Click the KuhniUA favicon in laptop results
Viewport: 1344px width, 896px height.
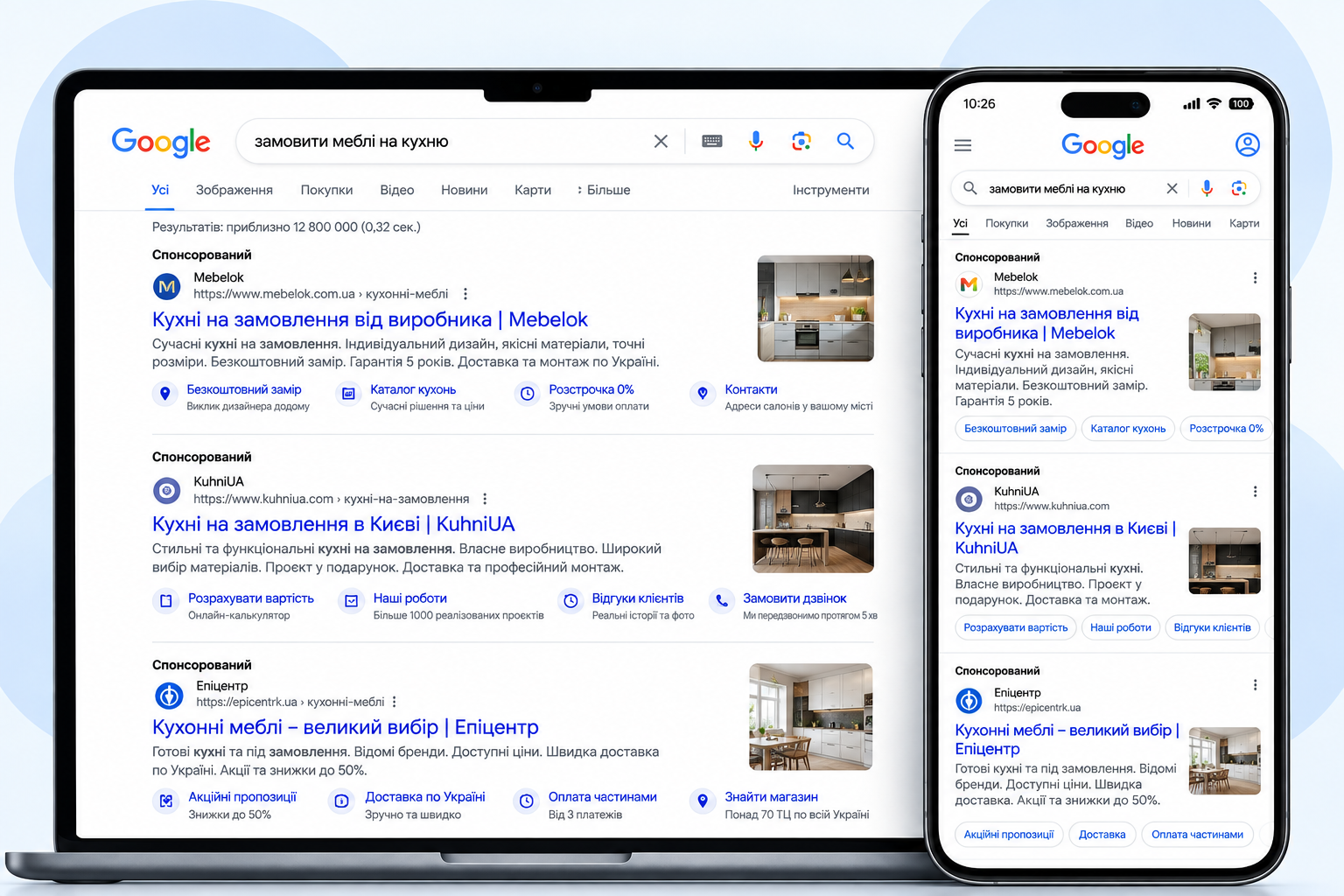tap(167, 491)
